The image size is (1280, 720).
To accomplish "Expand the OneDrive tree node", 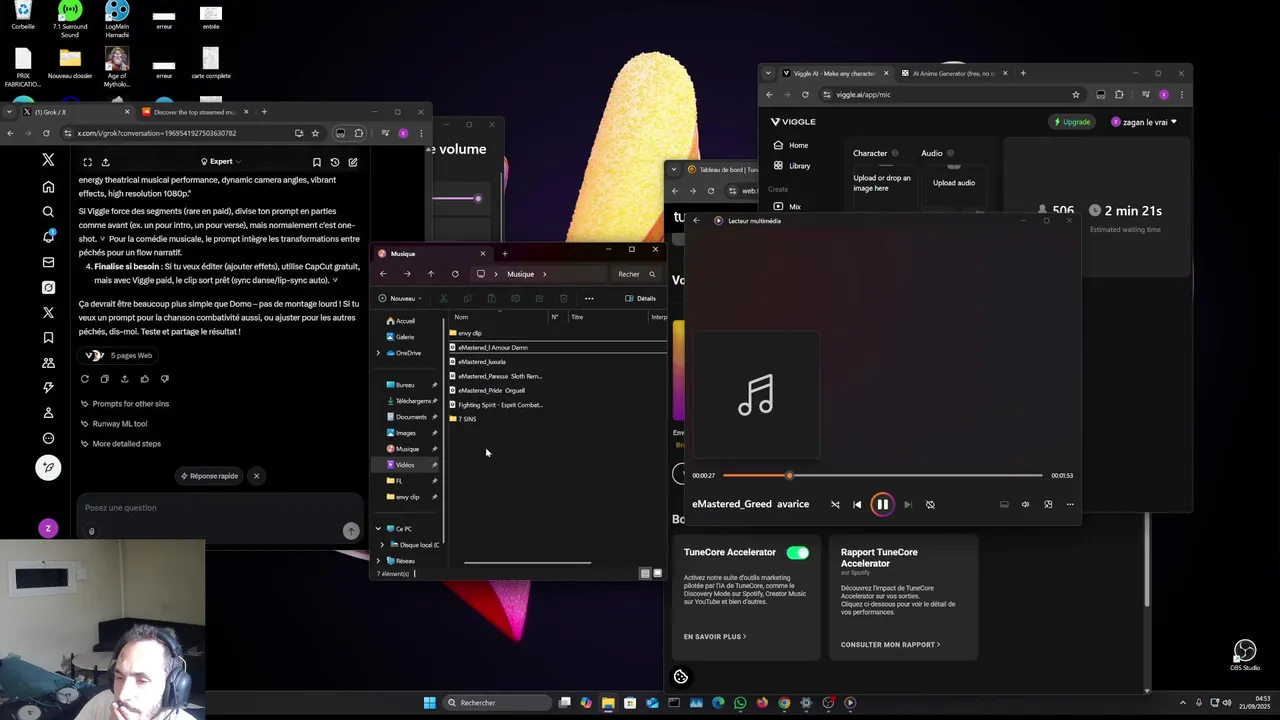I will click(x=378, y=353).
